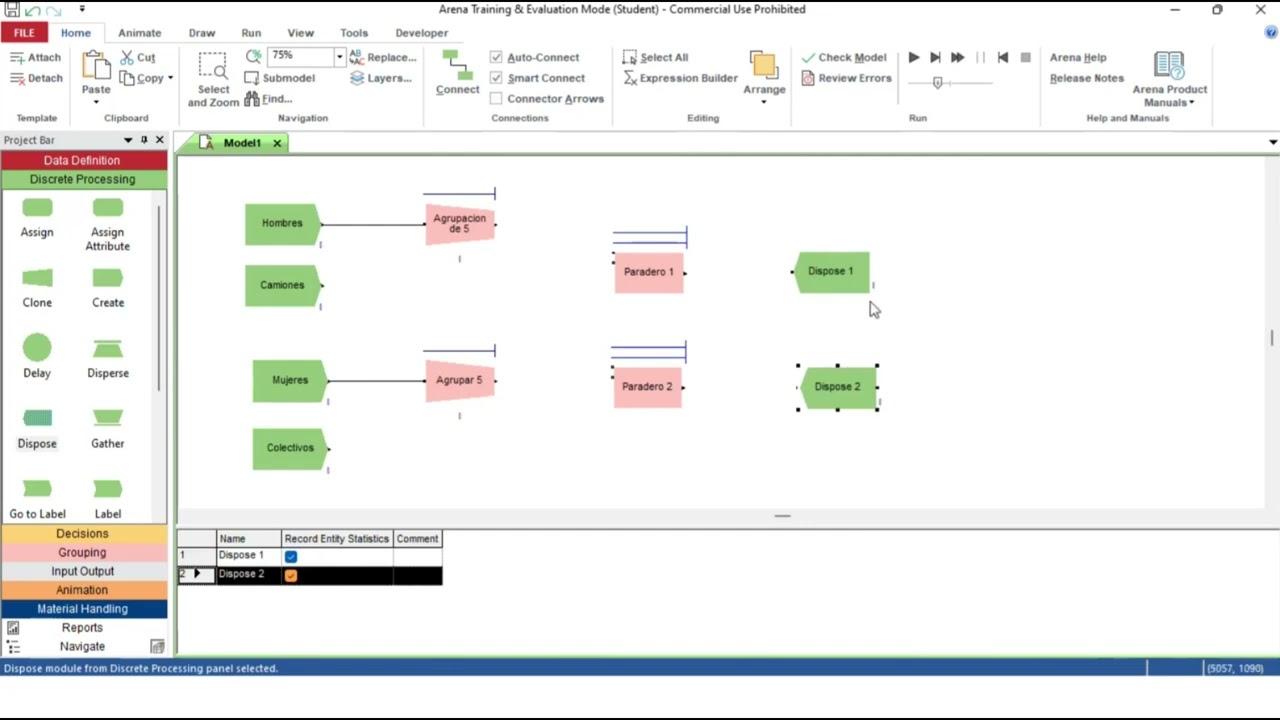This screenshot has height=720, width=1280.
Task: Select the Gather module icon
Action: point(107,418)
